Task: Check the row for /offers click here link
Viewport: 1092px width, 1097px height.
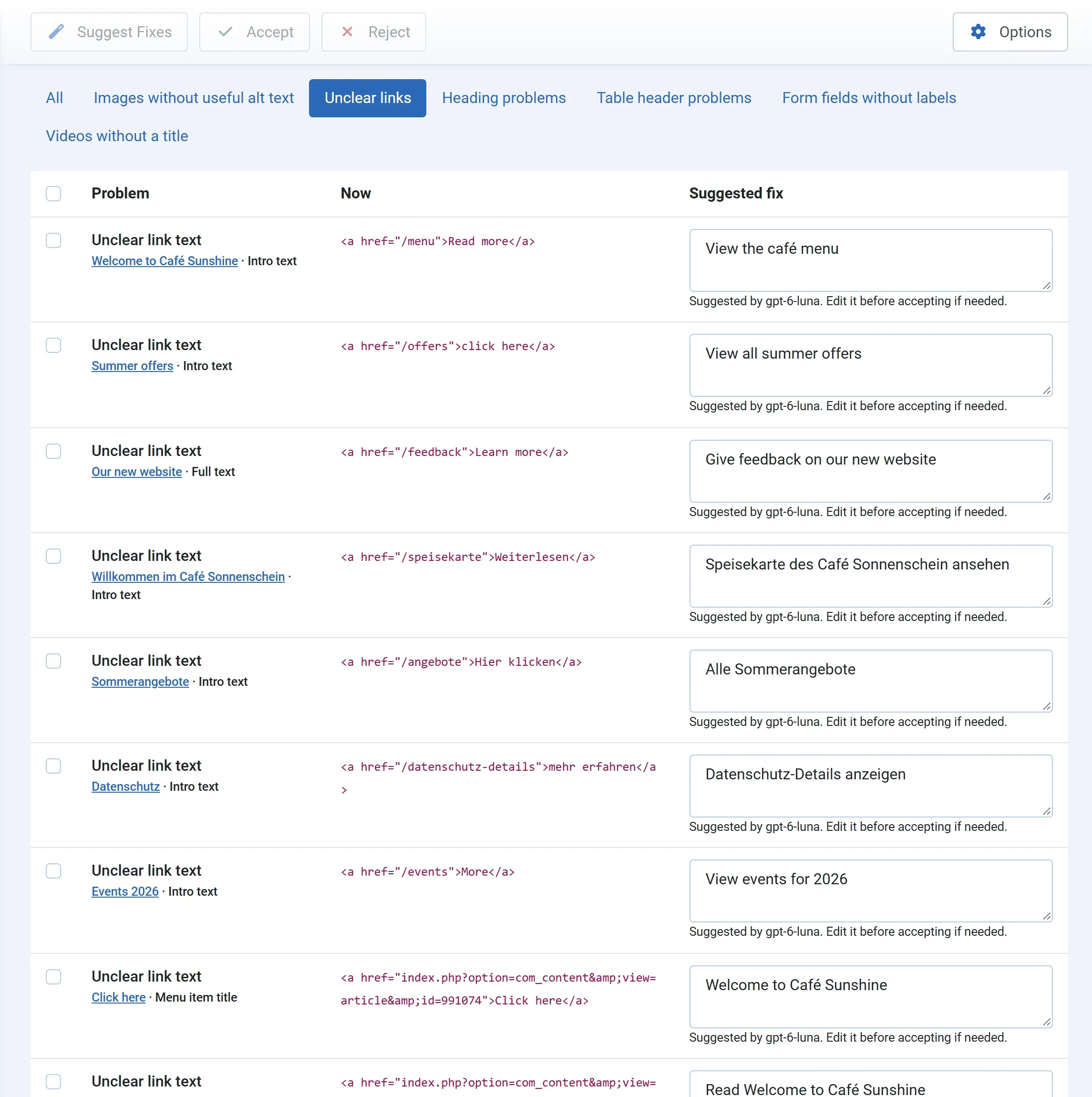Action: (53, 345)
